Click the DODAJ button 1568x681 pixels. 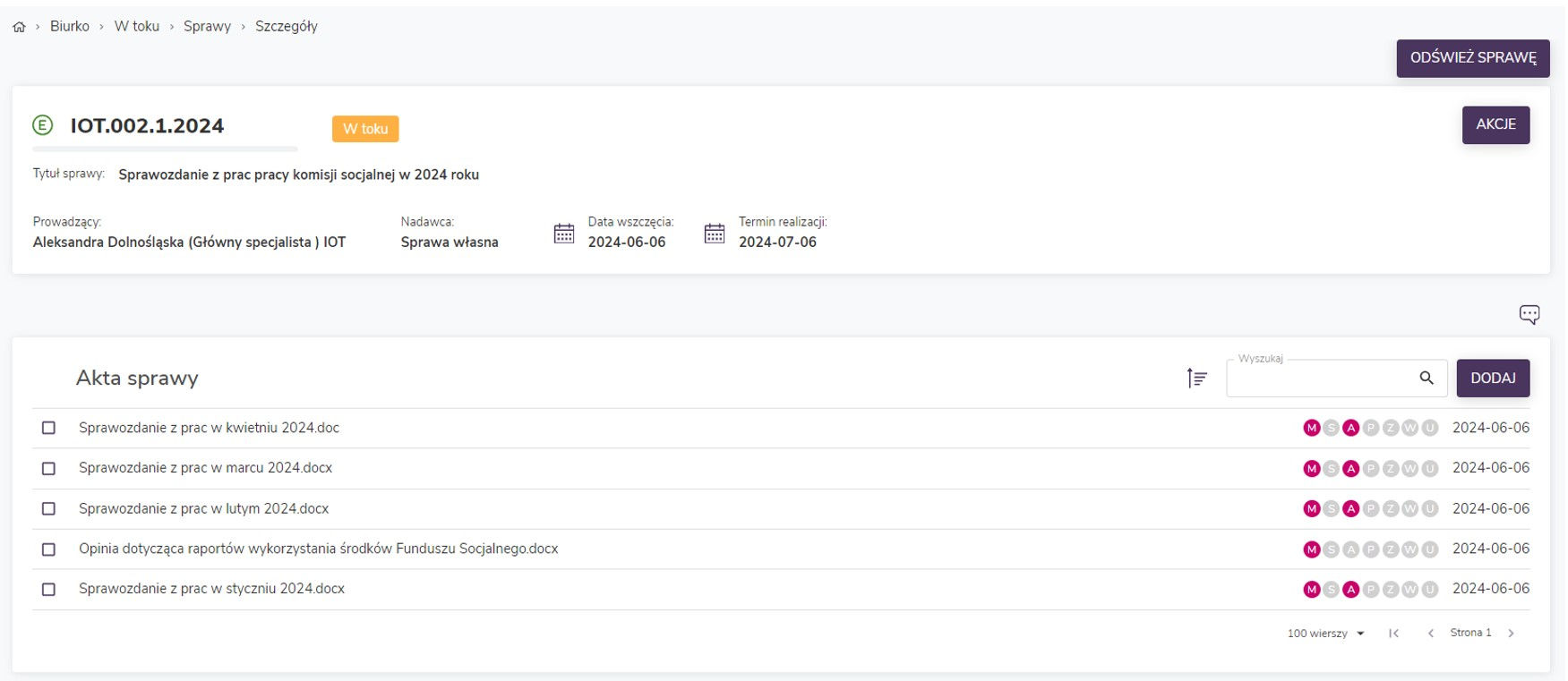click(x=1493, y=378)
